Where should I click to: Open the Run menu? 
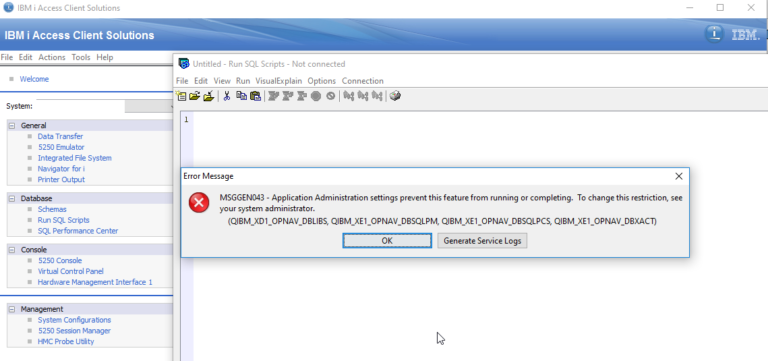coord(243,81)
